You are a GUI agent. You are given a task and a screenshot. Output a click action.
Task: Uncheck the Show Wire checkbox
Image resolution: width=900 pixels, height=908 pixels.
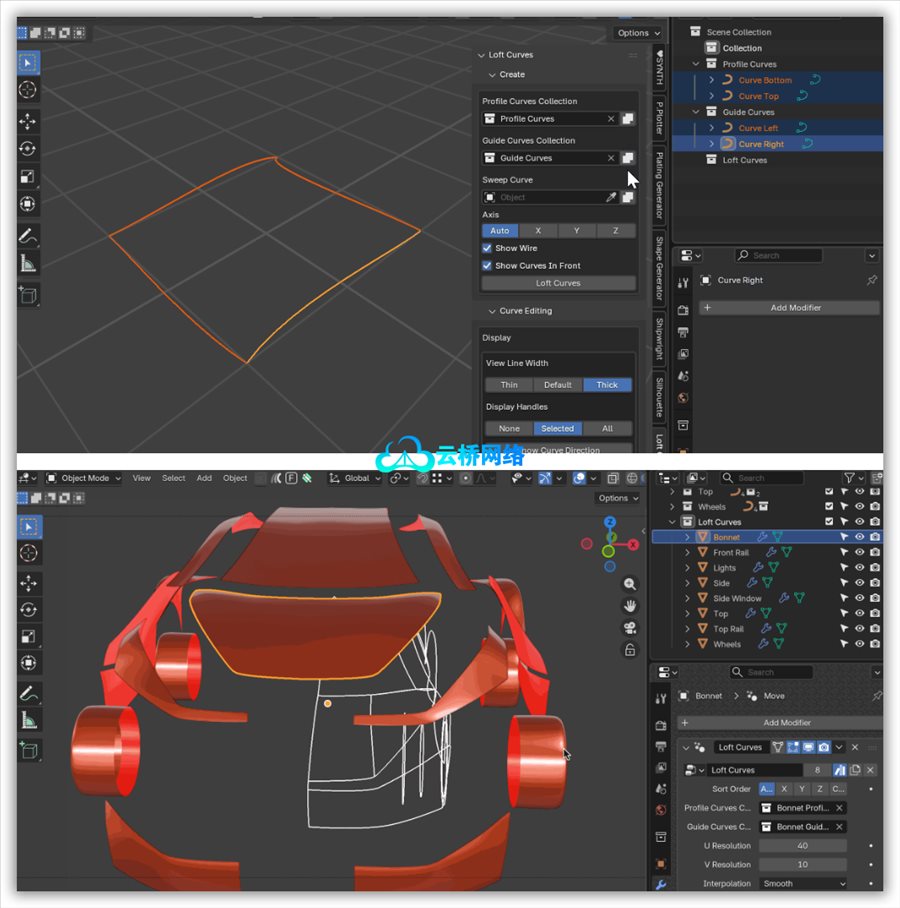click(487, 248)
